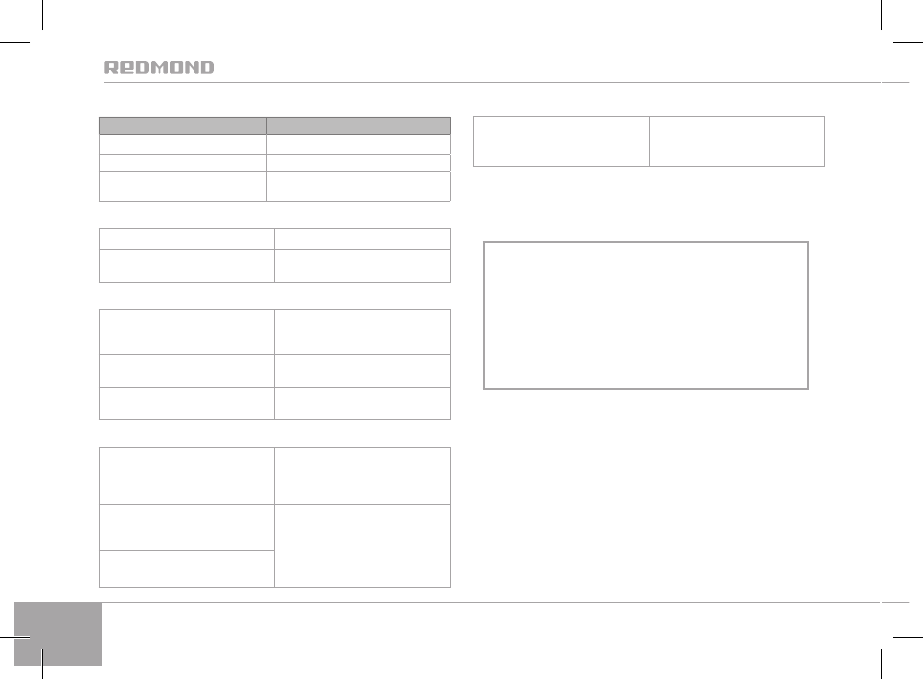Select the left cell of the right-column single-row table

tap(560, 141)
